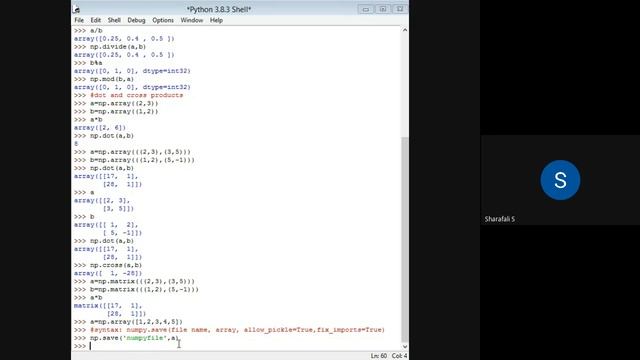Click the Ln: 60 status bar entry

(378, 356)
